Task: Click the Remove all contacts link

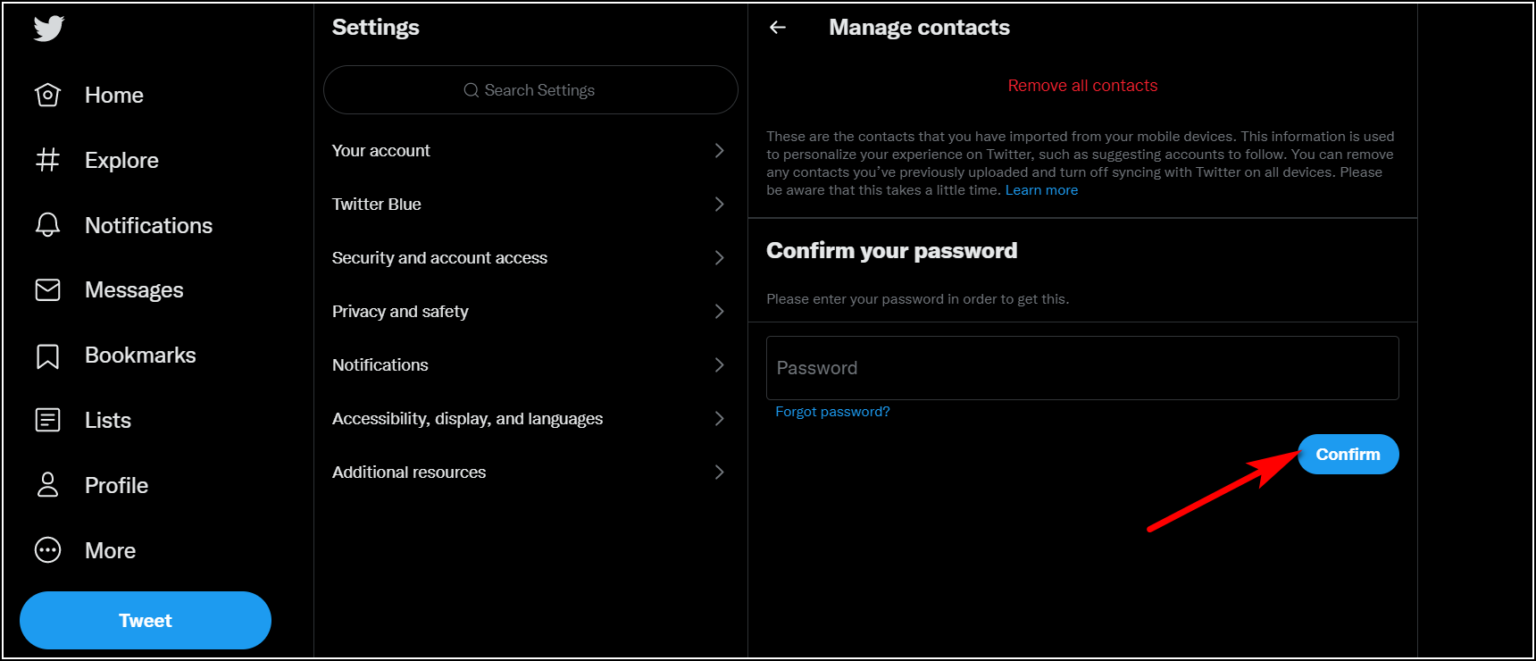Action: click(1082, 85)
